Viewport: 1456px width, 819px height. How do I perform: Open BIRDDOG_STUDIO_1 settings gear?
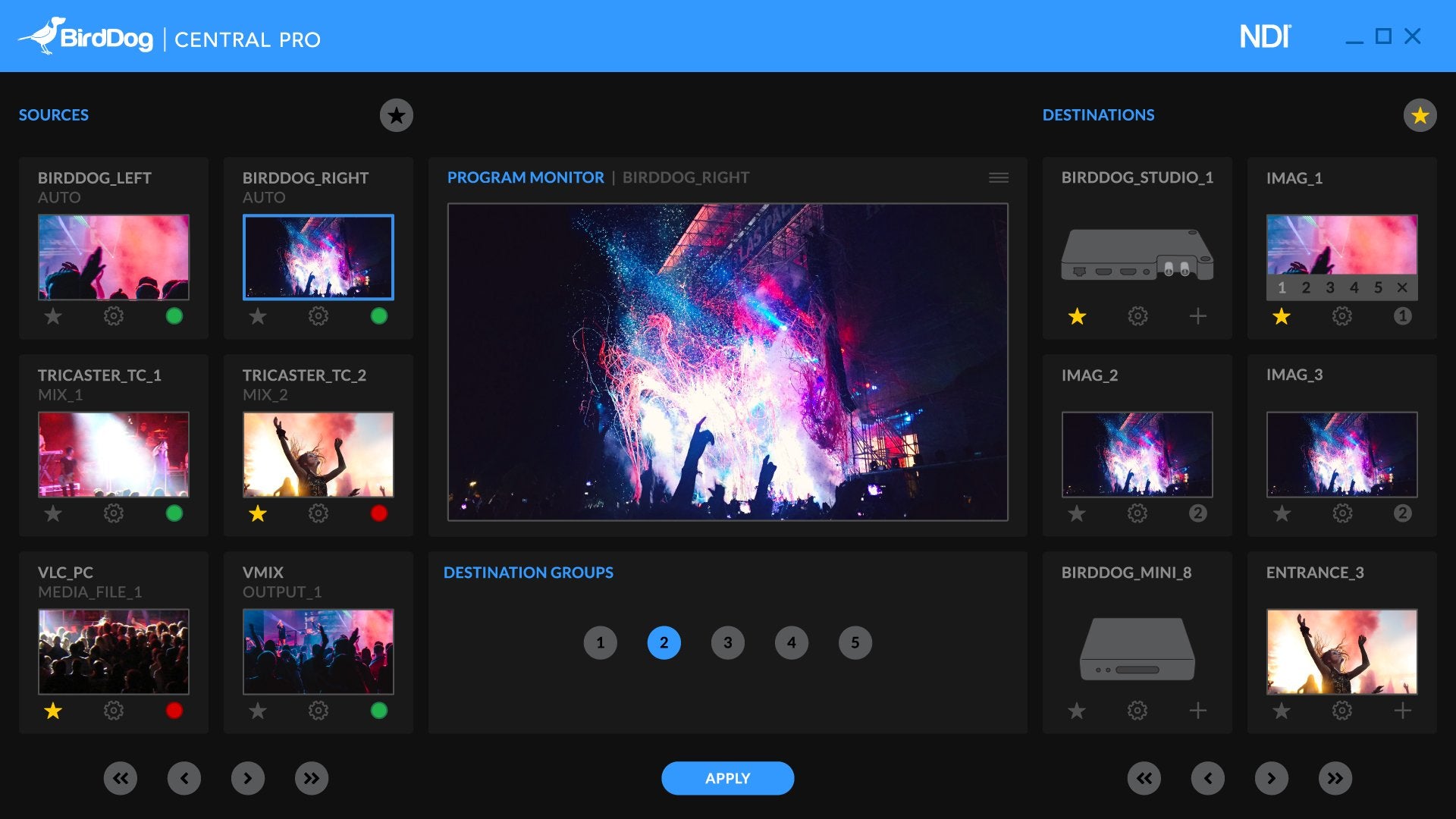coord(1137,316)
